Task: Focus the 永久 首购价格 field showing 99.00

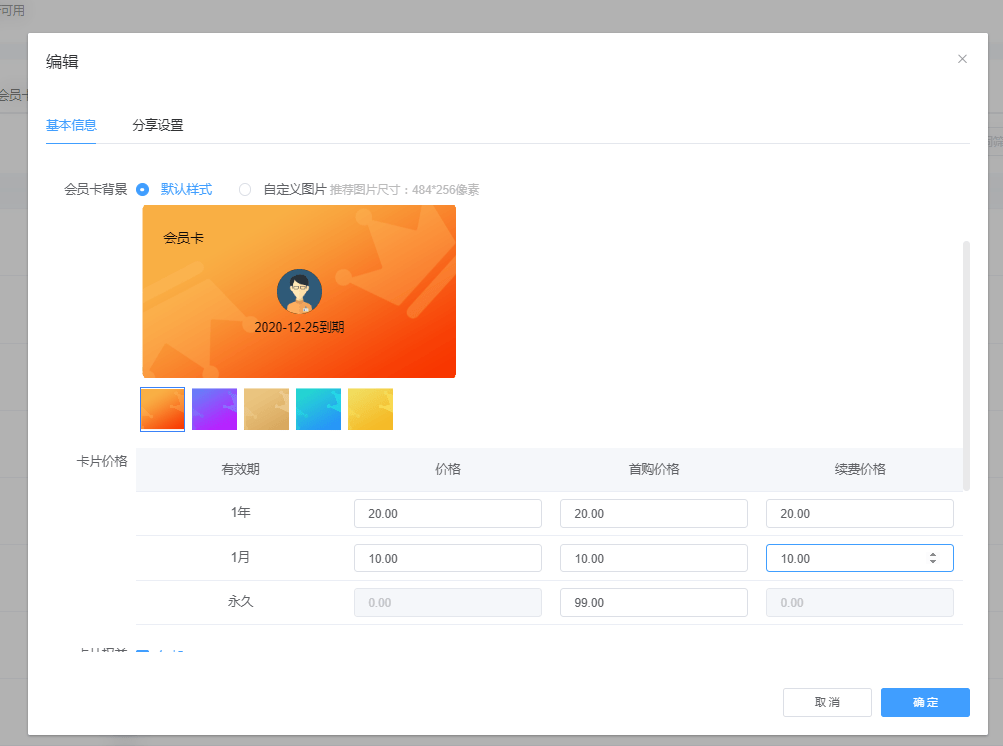Action: tap(653, 603)
